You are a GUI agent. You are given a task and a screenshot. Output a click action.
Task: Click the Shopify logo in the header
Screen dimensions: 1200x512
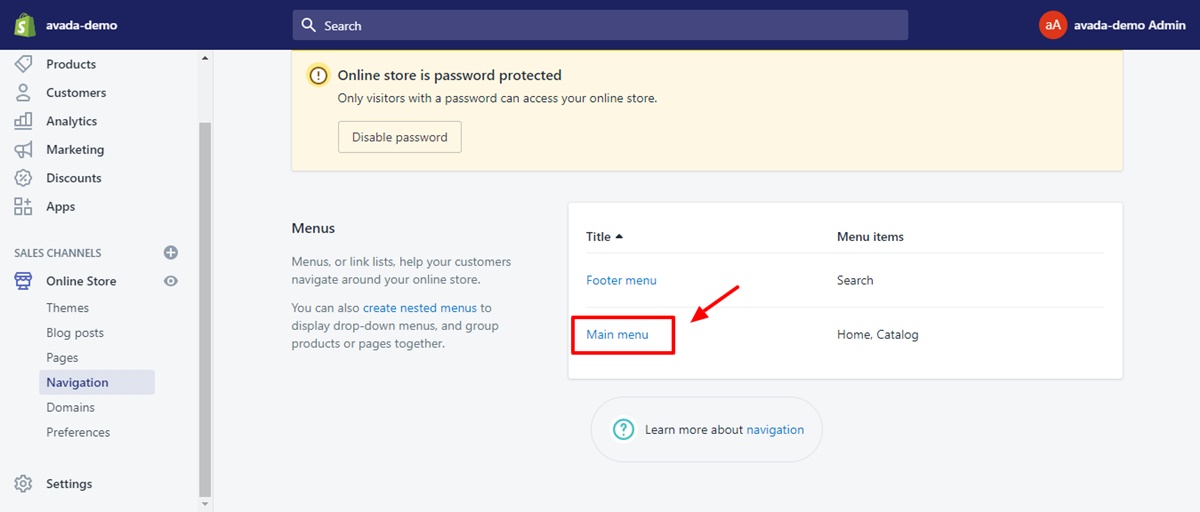tap(23, 25)
